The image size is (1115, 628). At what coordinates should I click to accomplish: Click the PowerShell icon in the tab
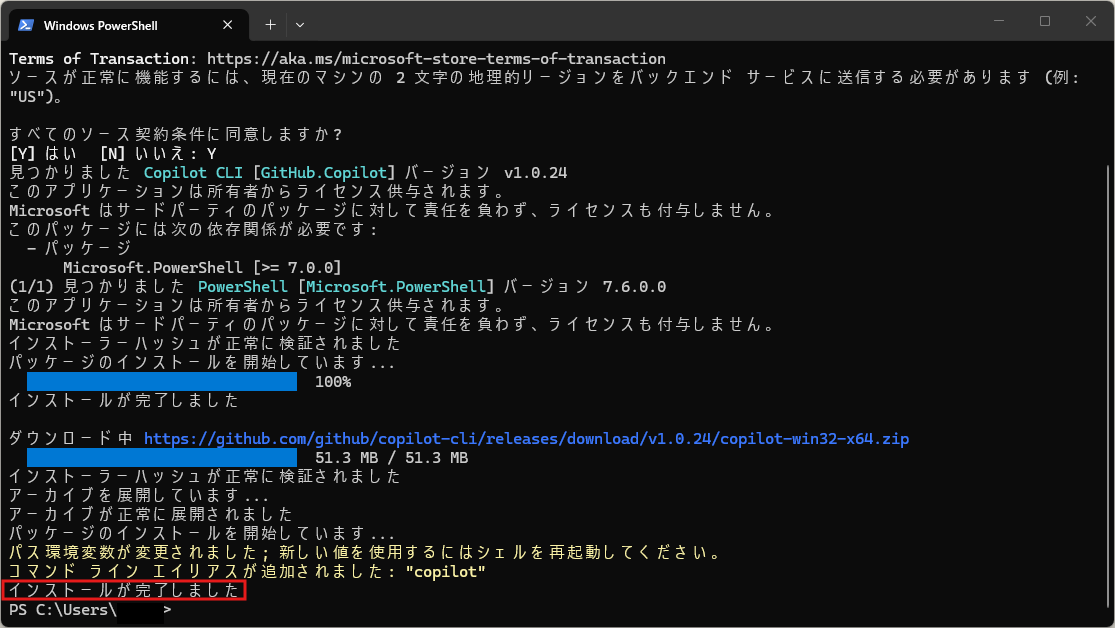[x=26, y=24]
